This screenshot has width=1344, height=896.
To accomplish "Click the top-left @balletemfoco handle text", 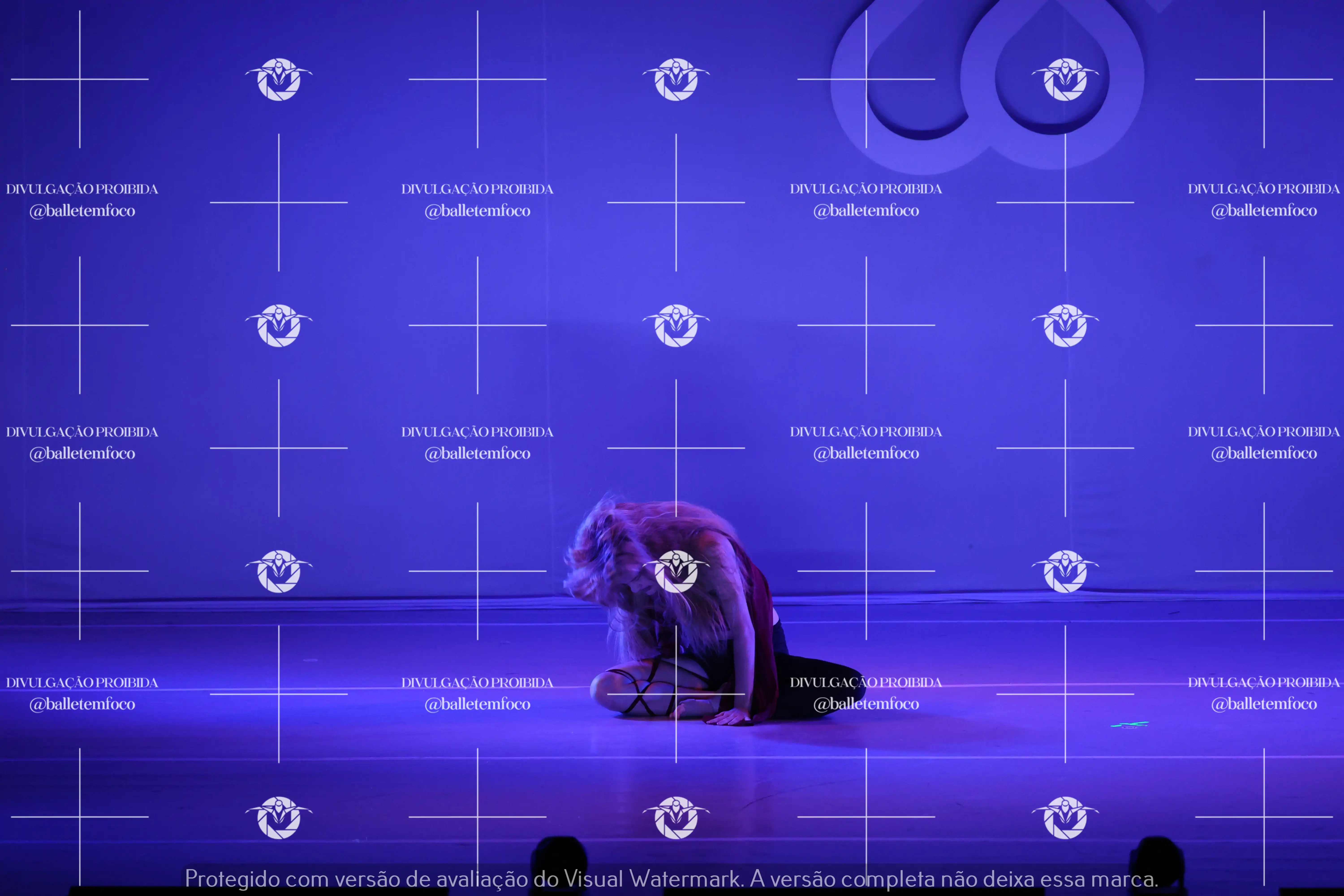I will (82, 211).
